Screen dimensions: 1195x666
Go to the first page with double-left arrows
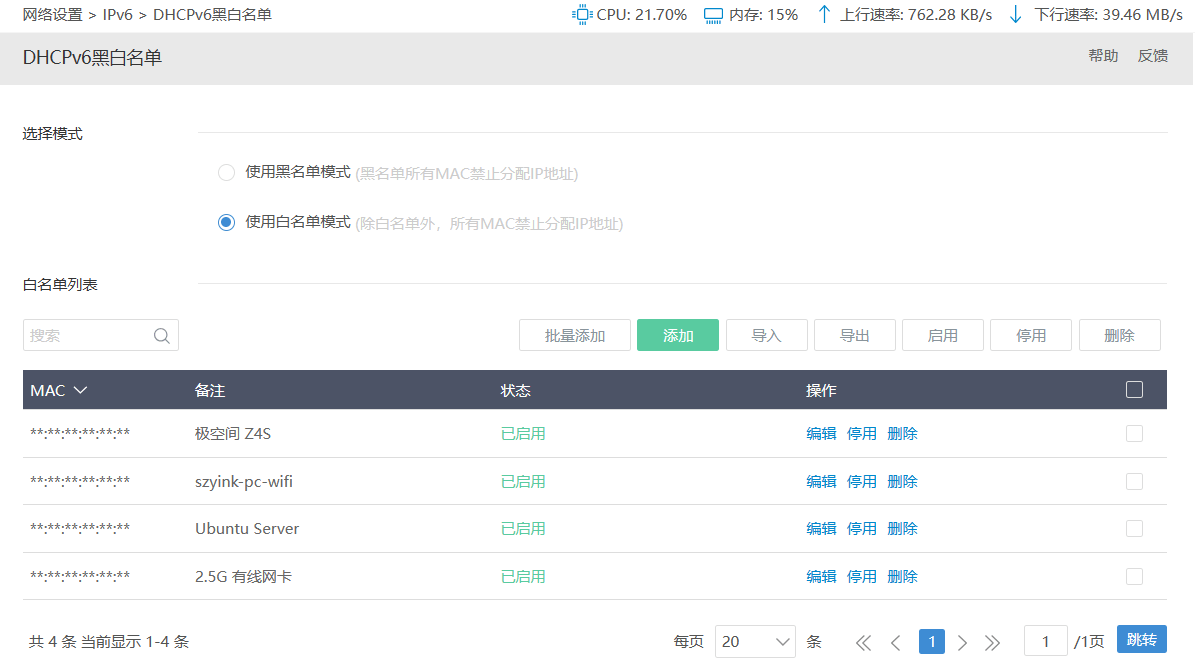pyautogui.click(x=863, y=642)
